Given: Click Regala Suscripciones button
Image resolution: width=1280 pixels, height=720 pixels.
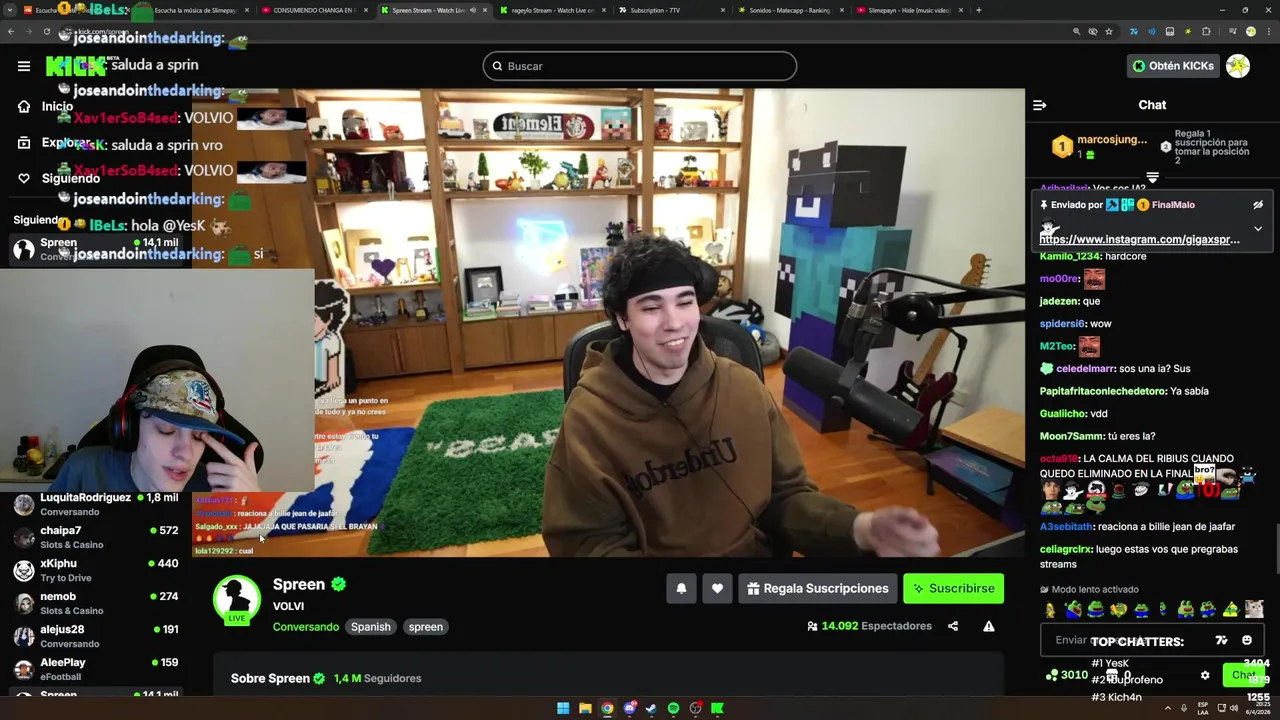Looking at the screenshot, I should point(817,588).
